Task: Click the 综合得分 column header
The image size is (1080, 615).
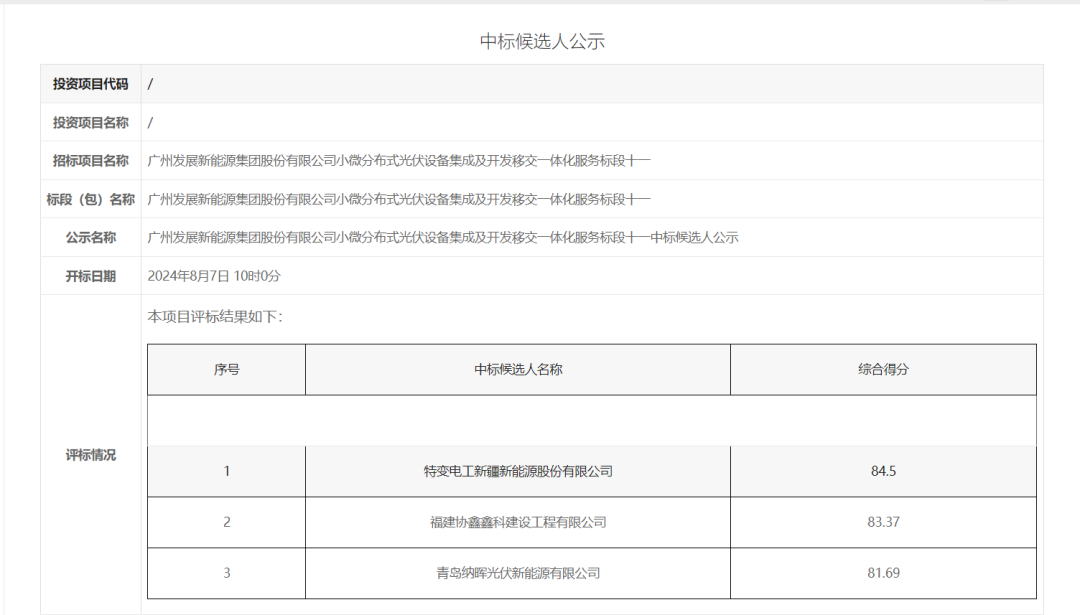Action: coord(883,369)
